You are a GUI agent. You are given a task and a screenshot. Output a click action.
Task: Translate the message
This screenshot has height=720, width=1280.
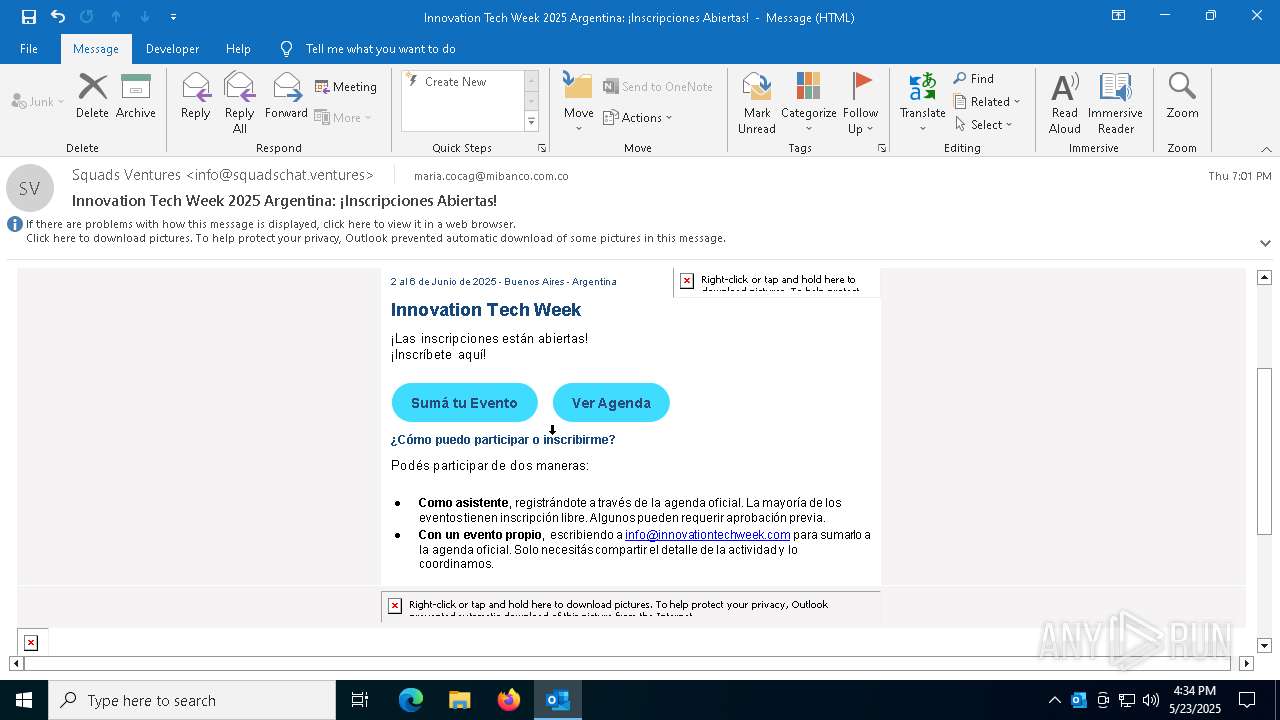(x=922, y=102)
